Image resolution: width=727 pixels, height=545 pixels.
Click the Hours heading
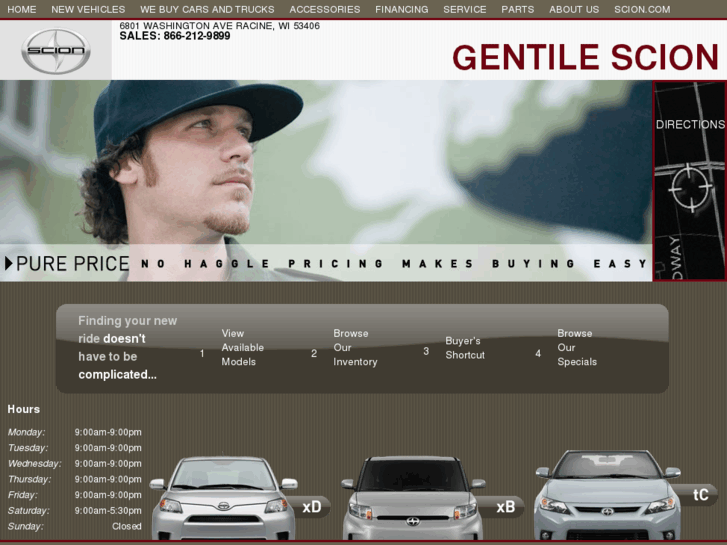point(24,409)
